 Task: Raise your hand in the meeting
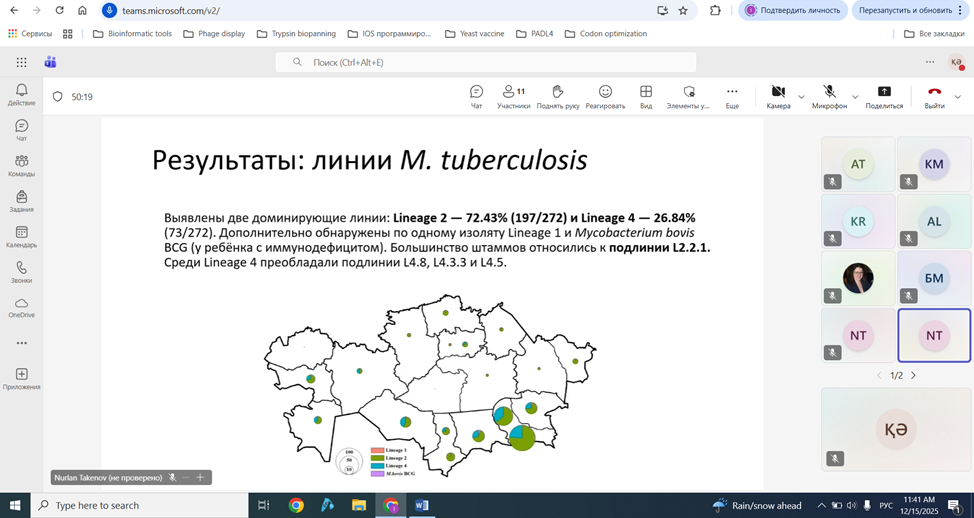(558, 96)
